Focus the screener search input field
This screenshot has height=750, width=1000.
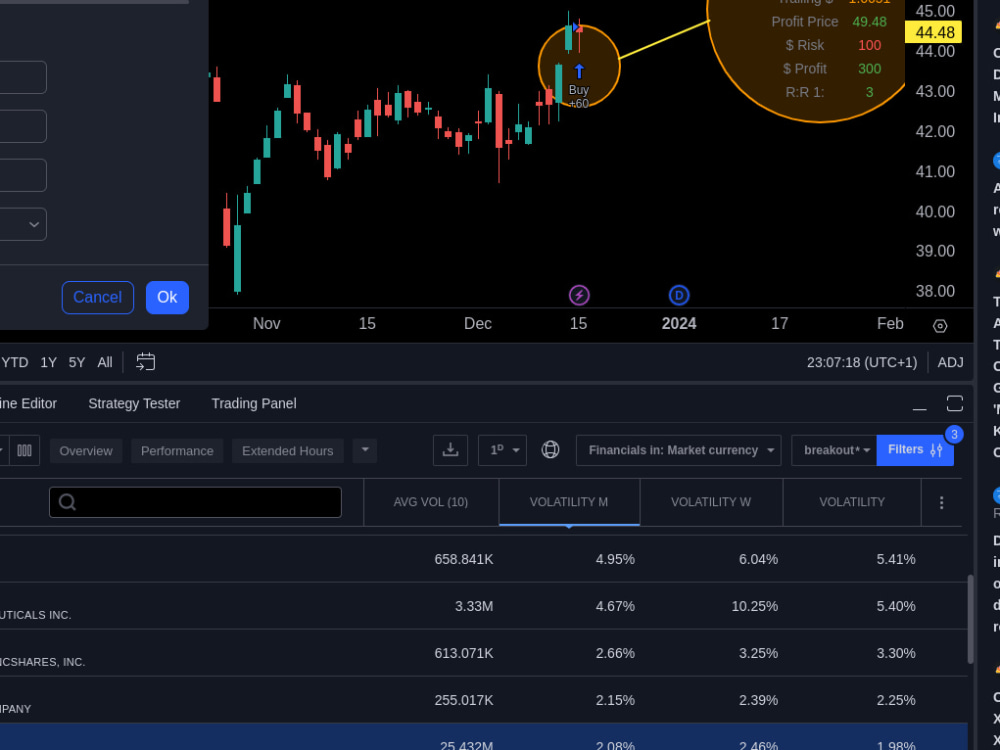pyautogui.click(x=195, y=503)
